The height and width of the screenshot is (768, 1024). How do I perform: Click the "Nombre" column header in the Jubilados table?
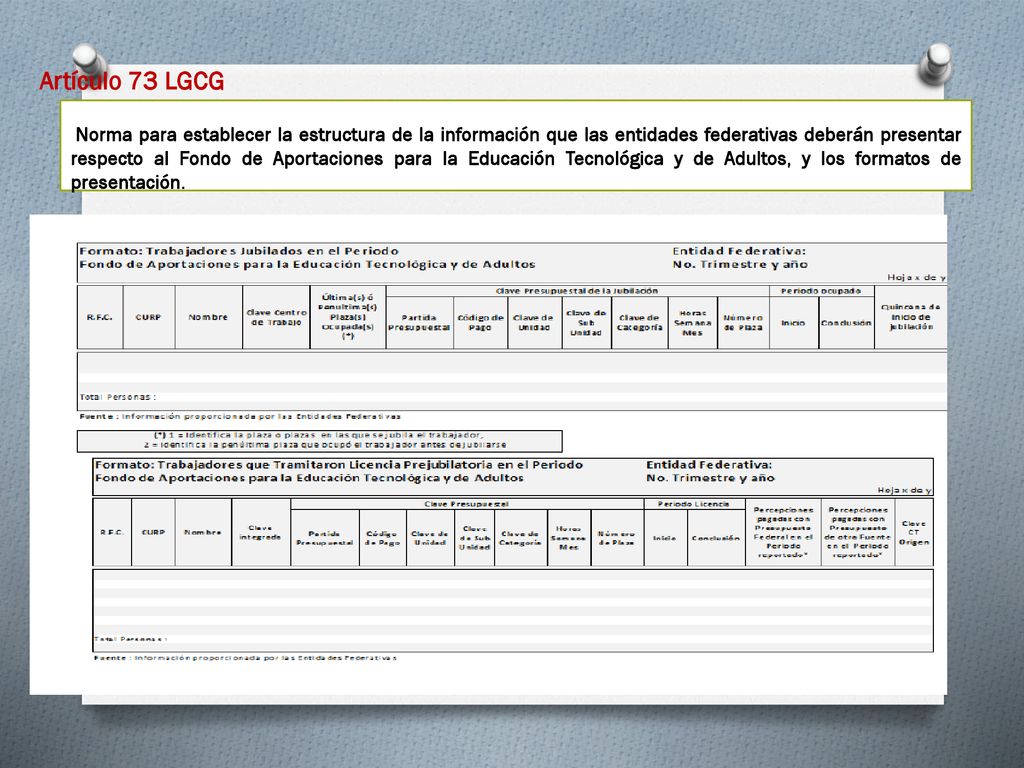click(208, 317)
